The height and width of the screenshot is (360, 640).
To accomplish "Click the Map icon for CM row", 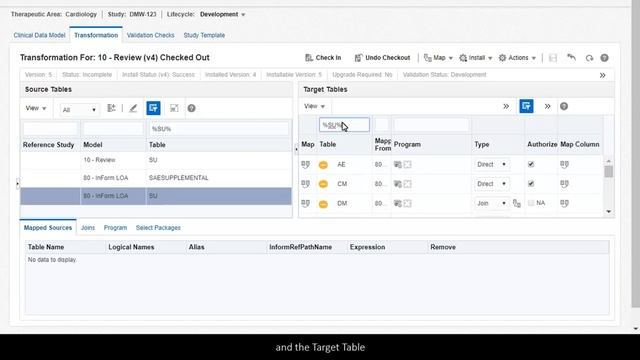I will pyautogui.click(x=305, y=184).
